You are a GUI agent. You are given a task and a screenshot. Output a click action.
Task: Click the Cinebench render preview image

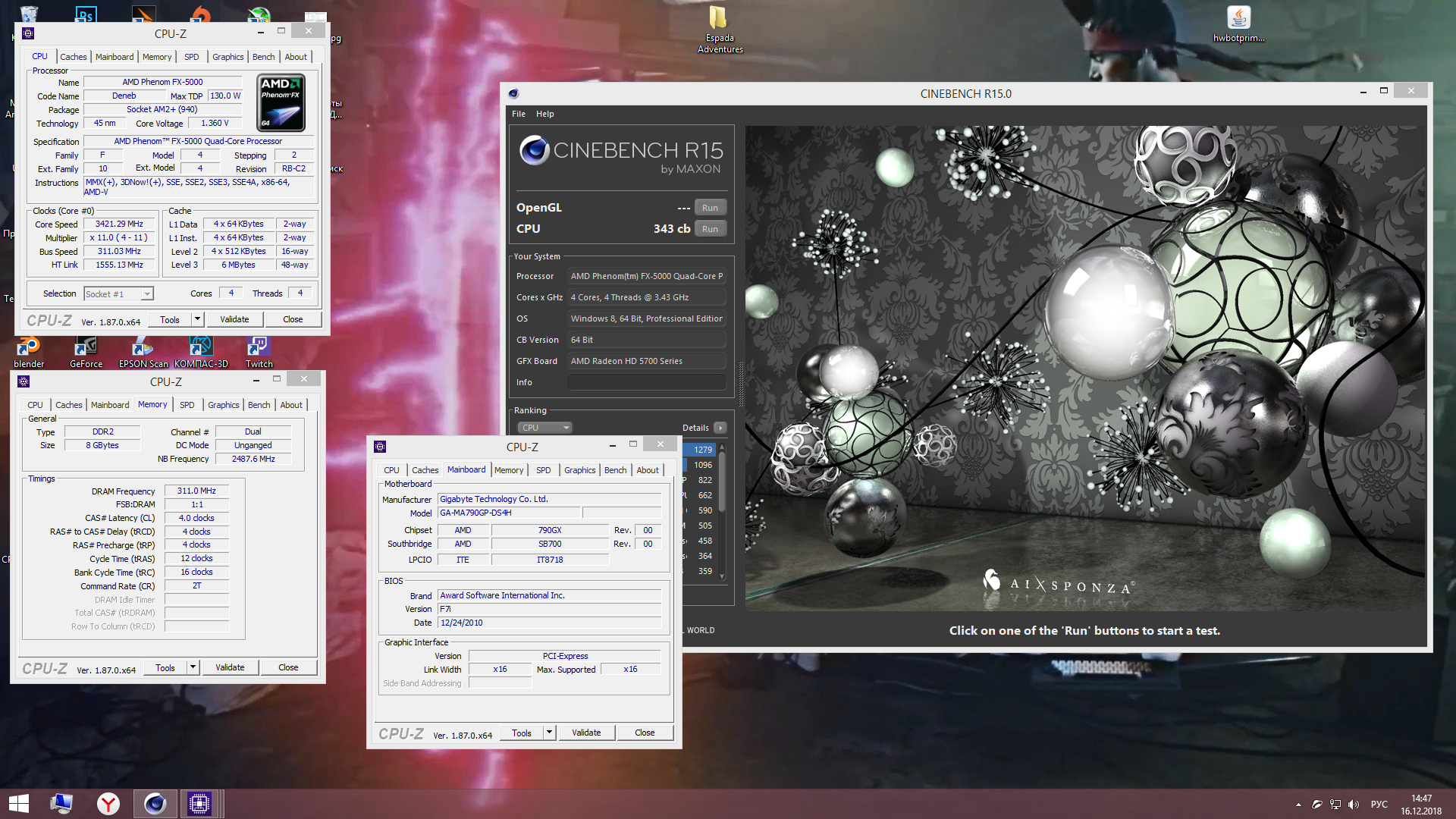(1084, 368)
